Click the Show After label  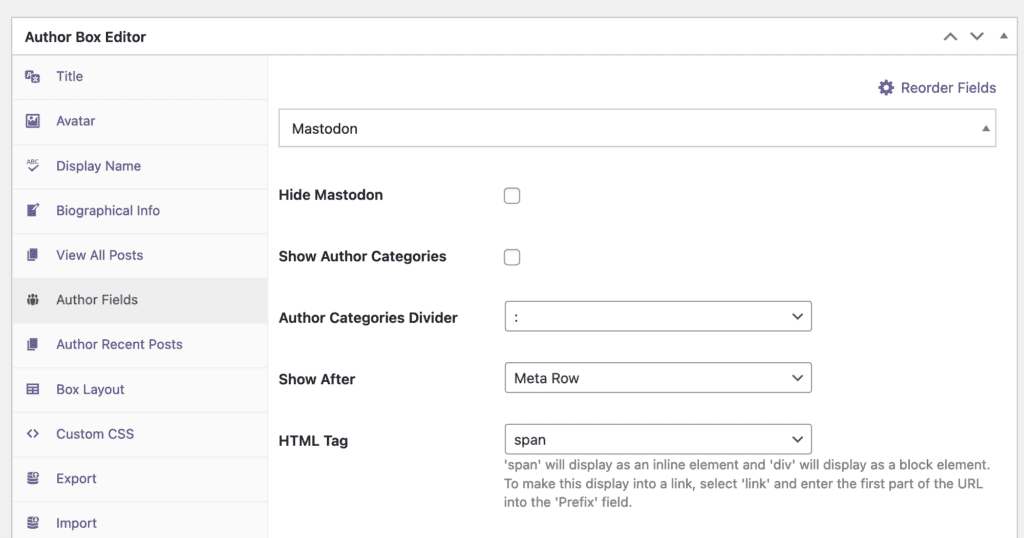(x=317, y=379)
